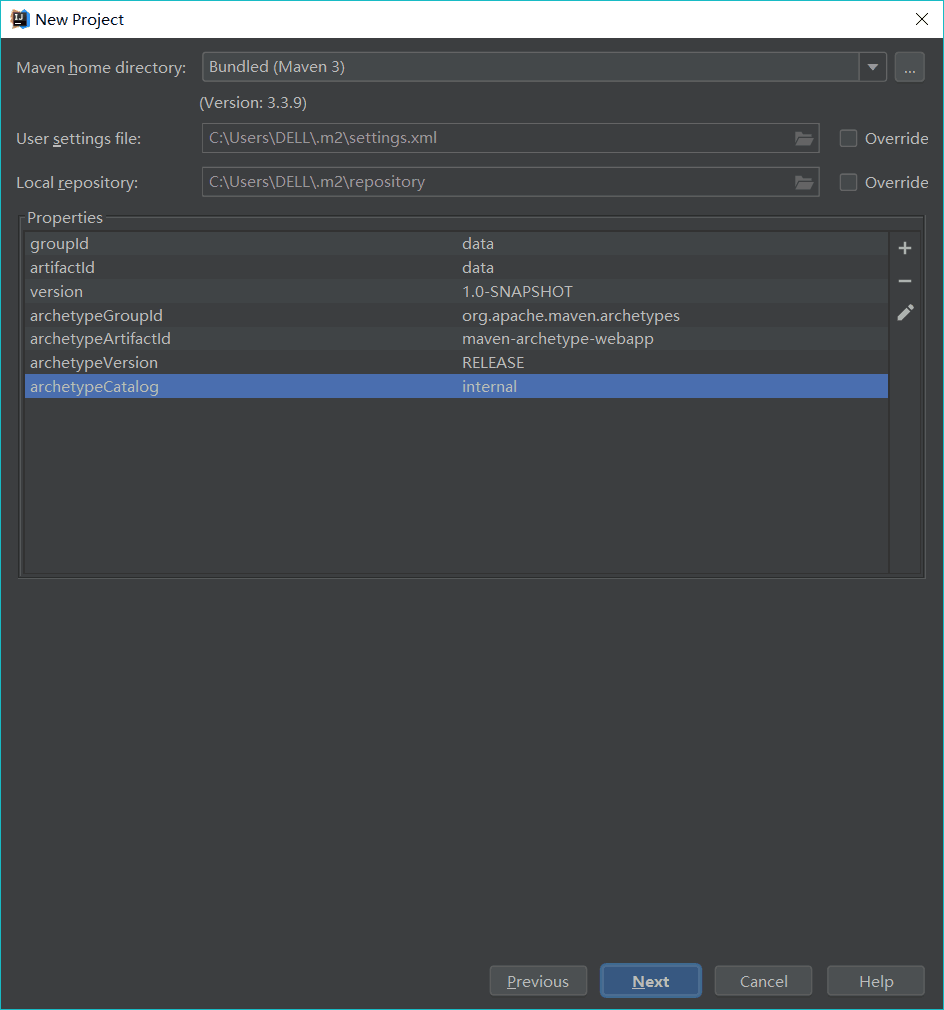
Task: Click the User settings file path field
Action: (x=510, y=138)
